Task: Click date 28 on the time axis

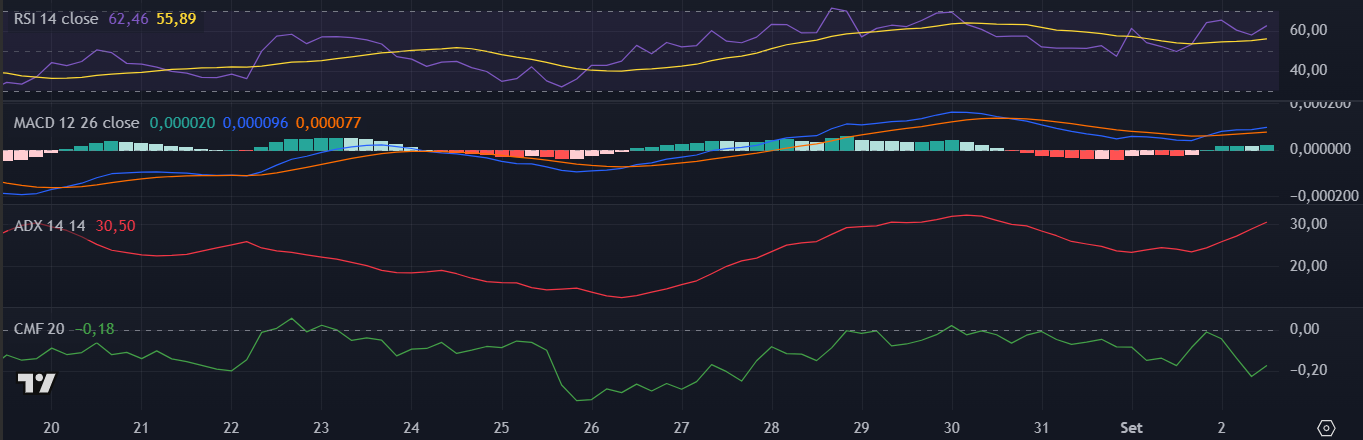Action: [x=771, y=427]
